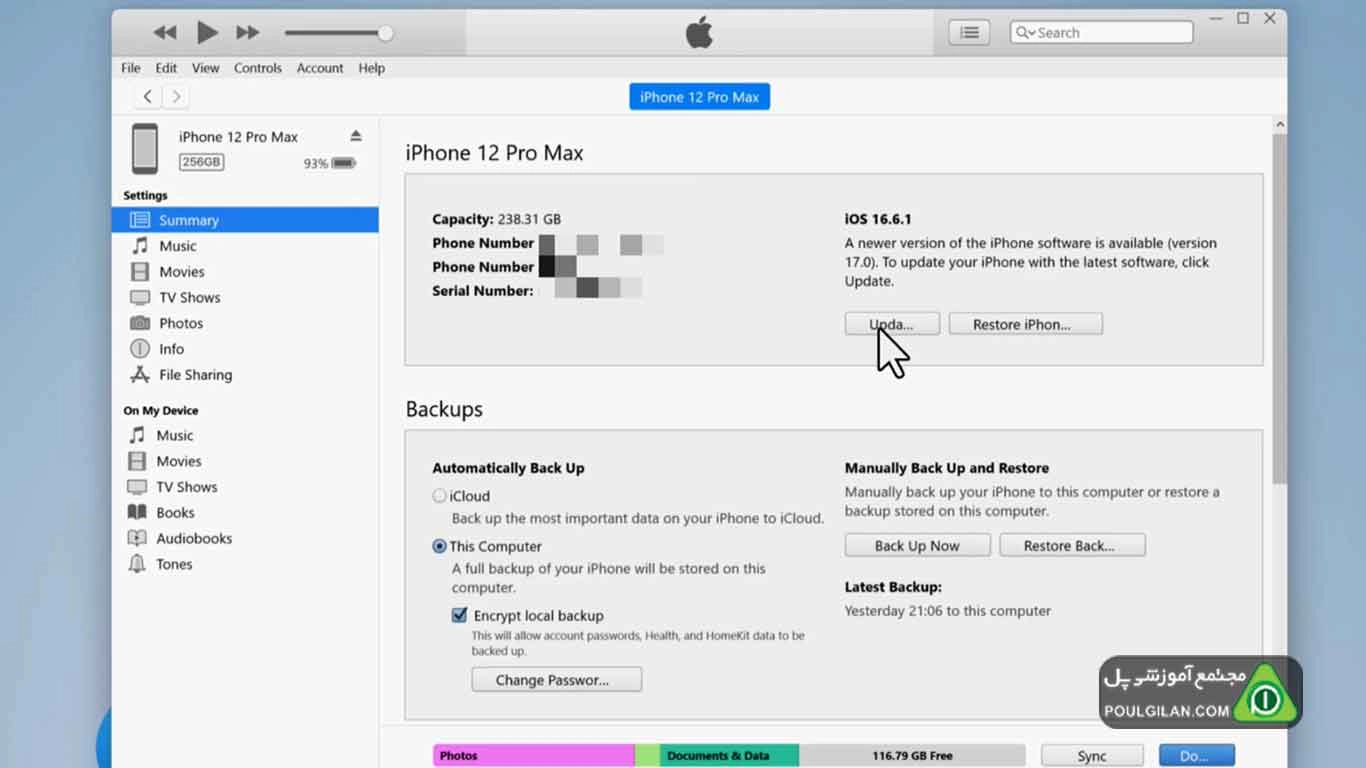Image resolution: width=1366 pixels, height=768 pixels.
Task: Click the iPhone 12 Pro Max device tab
Action: pos(699,97)
